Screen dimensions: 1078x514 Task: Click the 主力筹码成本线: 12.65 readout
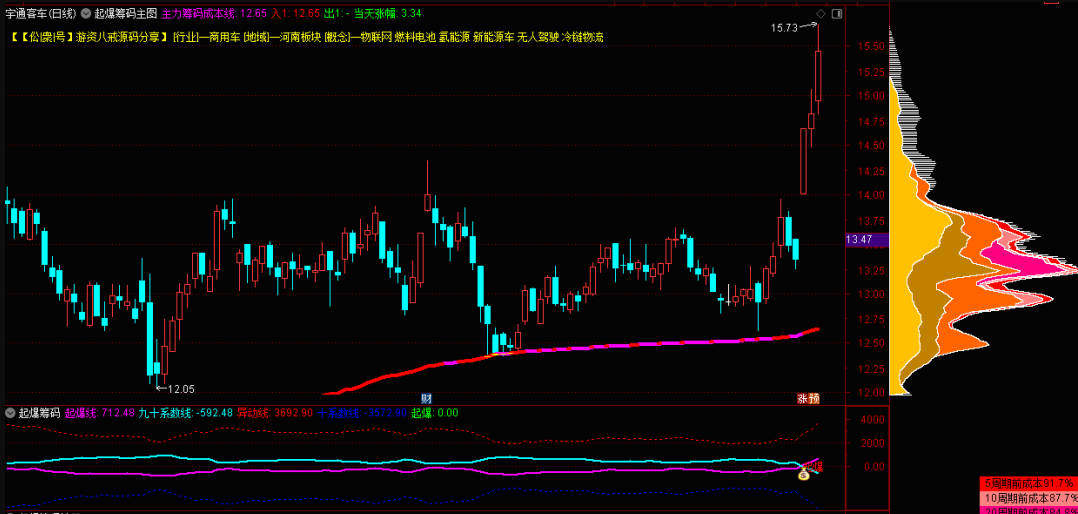pos(213,13)
